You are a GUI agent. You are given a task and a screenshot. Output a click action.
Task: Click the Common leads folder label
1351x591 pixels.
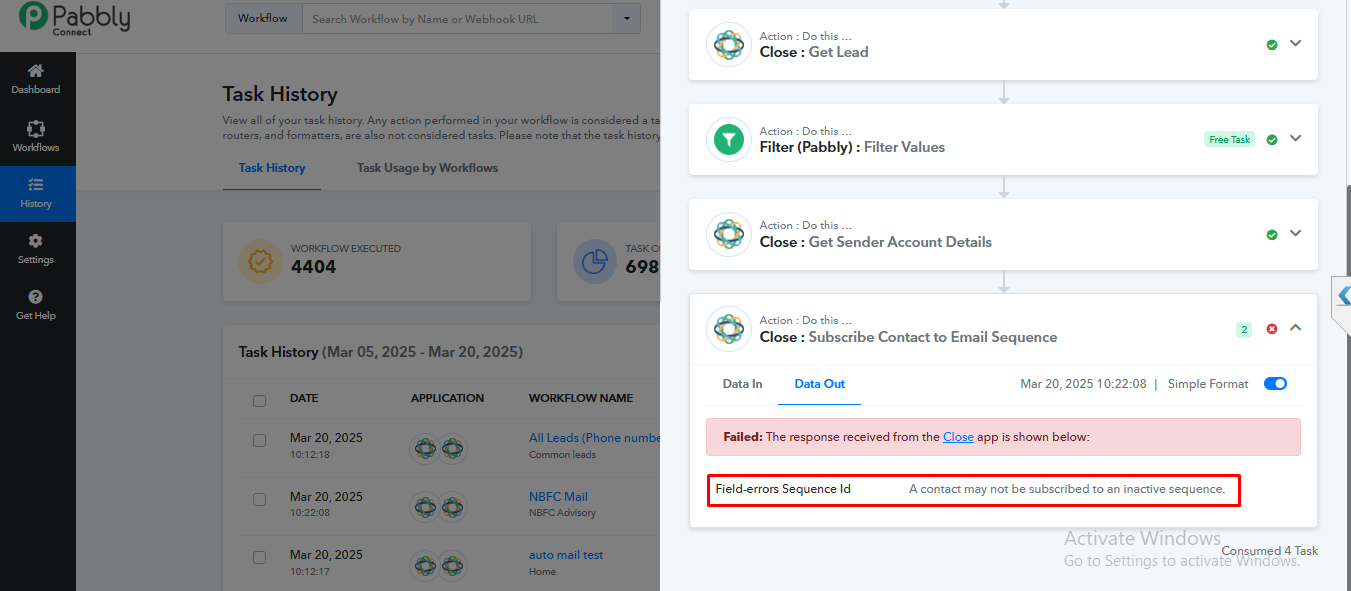562,455
